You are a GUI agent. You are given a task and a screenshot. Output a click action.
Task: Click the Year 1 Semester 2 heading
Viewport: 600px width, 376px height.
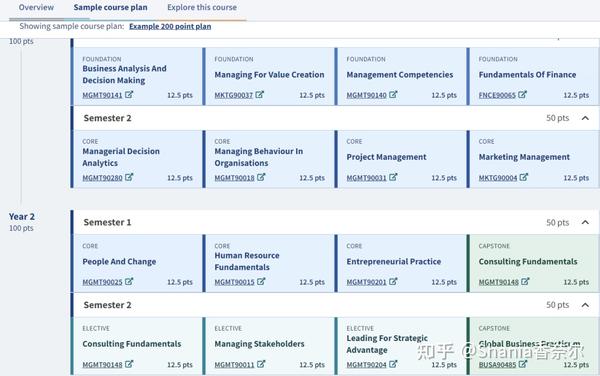tap(107, 118)
